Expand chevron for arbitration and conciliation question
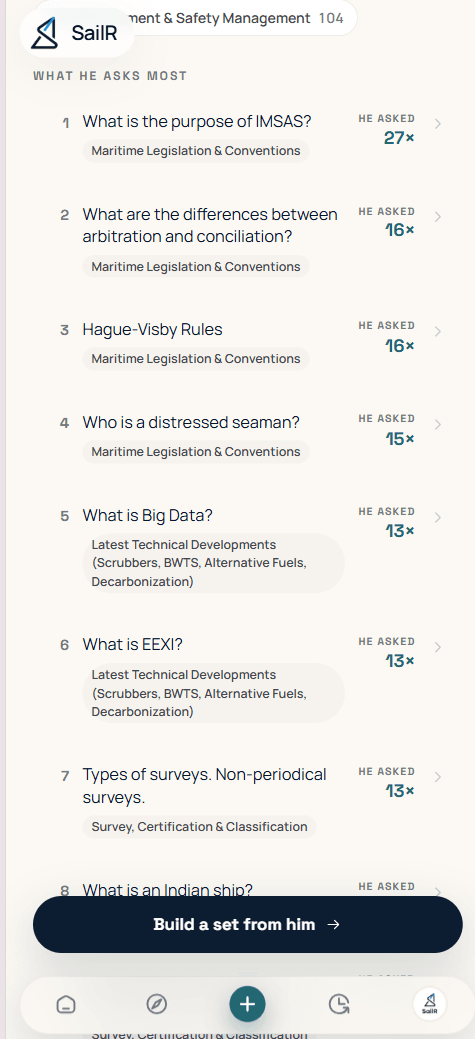Viewport: 475px width, 1039px height. 437,217
